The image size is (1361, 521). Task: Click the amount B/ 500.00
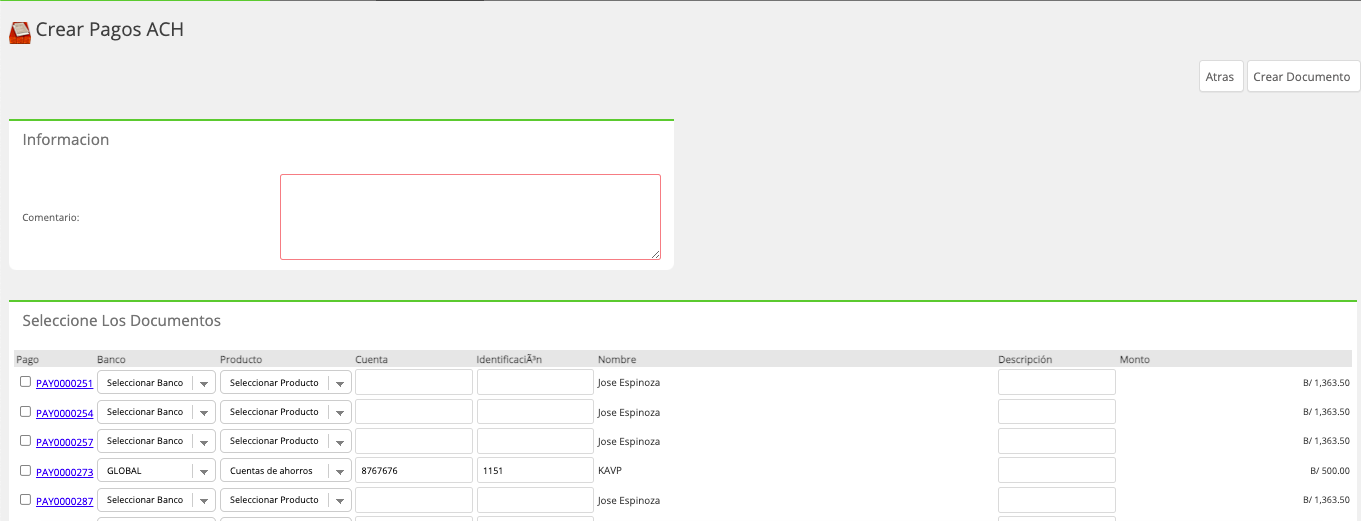click(x=1330, y=470)
